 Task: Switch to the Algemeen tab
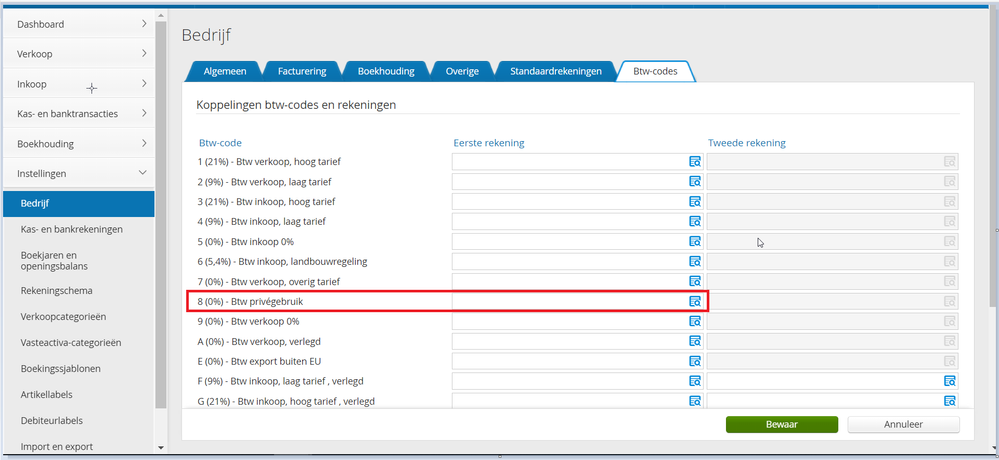(x=224, y=71)
